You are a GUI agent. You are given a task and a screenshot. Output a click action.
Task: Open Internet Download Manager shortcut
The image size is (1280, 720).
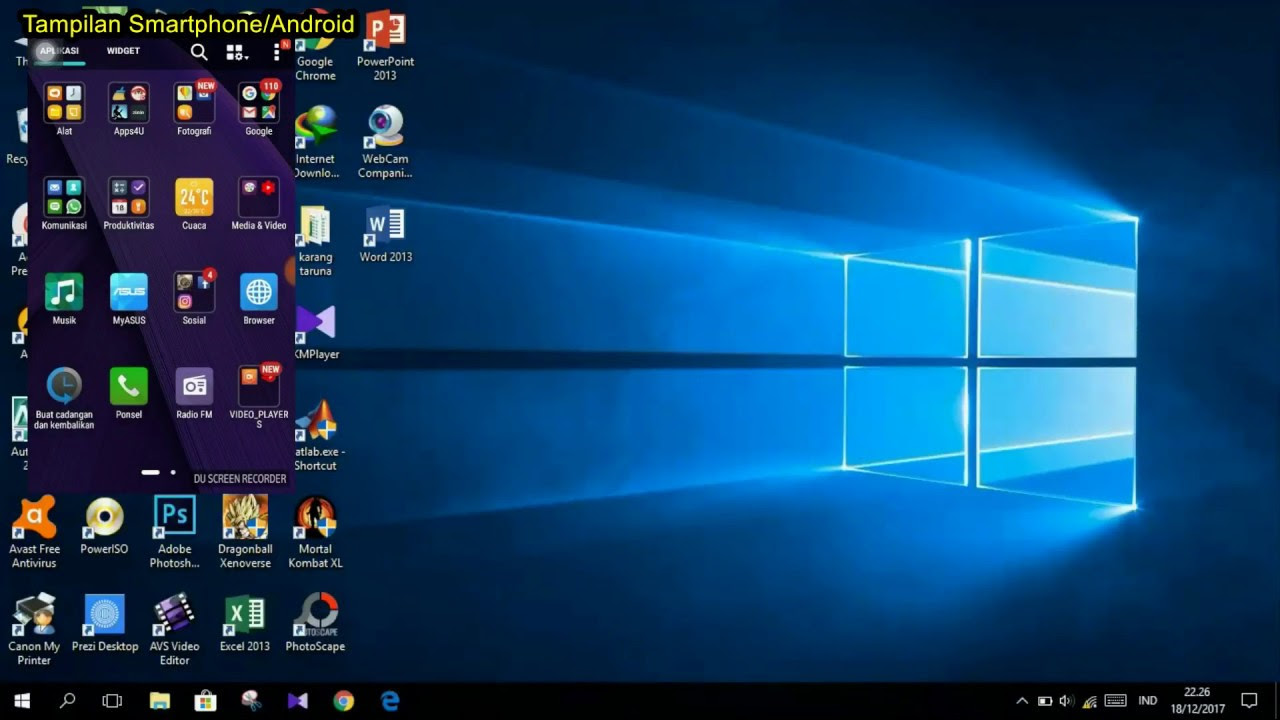(x=315, y=142)
